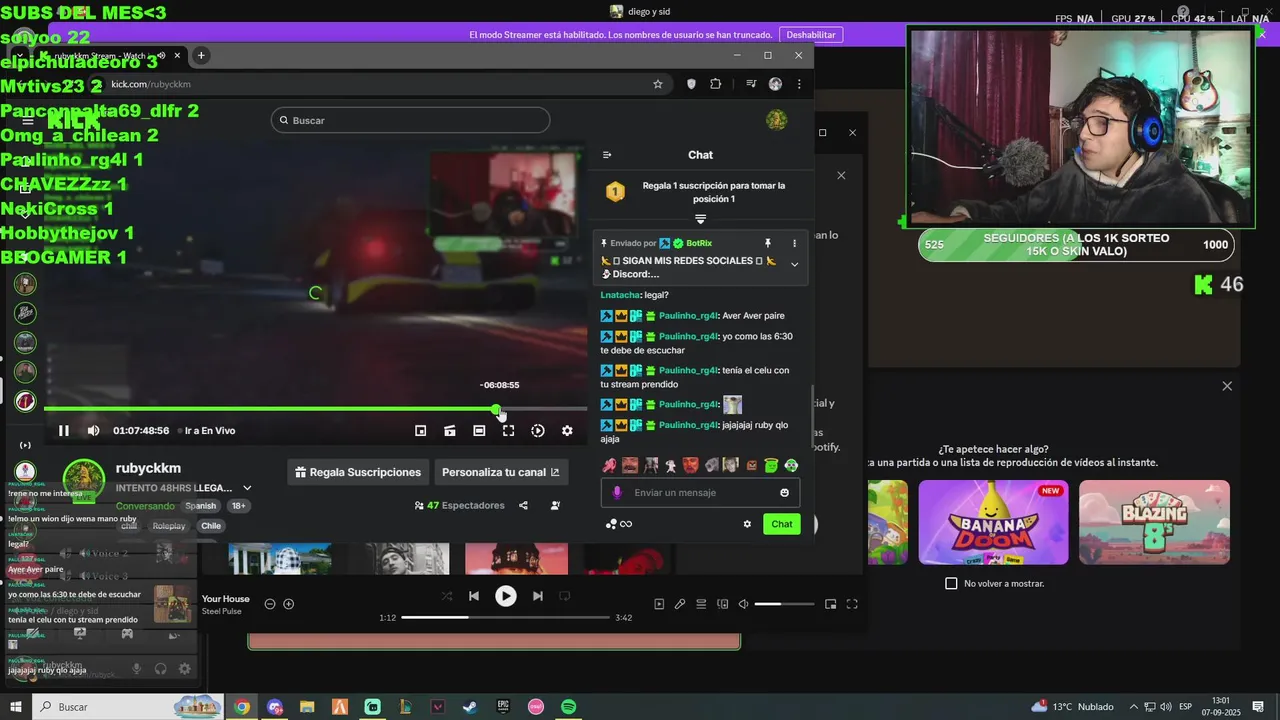The width and height of the screenshot is (1280, 720).
Task: Open Chrome three-dot menu
Action: (x=799, y=84)
